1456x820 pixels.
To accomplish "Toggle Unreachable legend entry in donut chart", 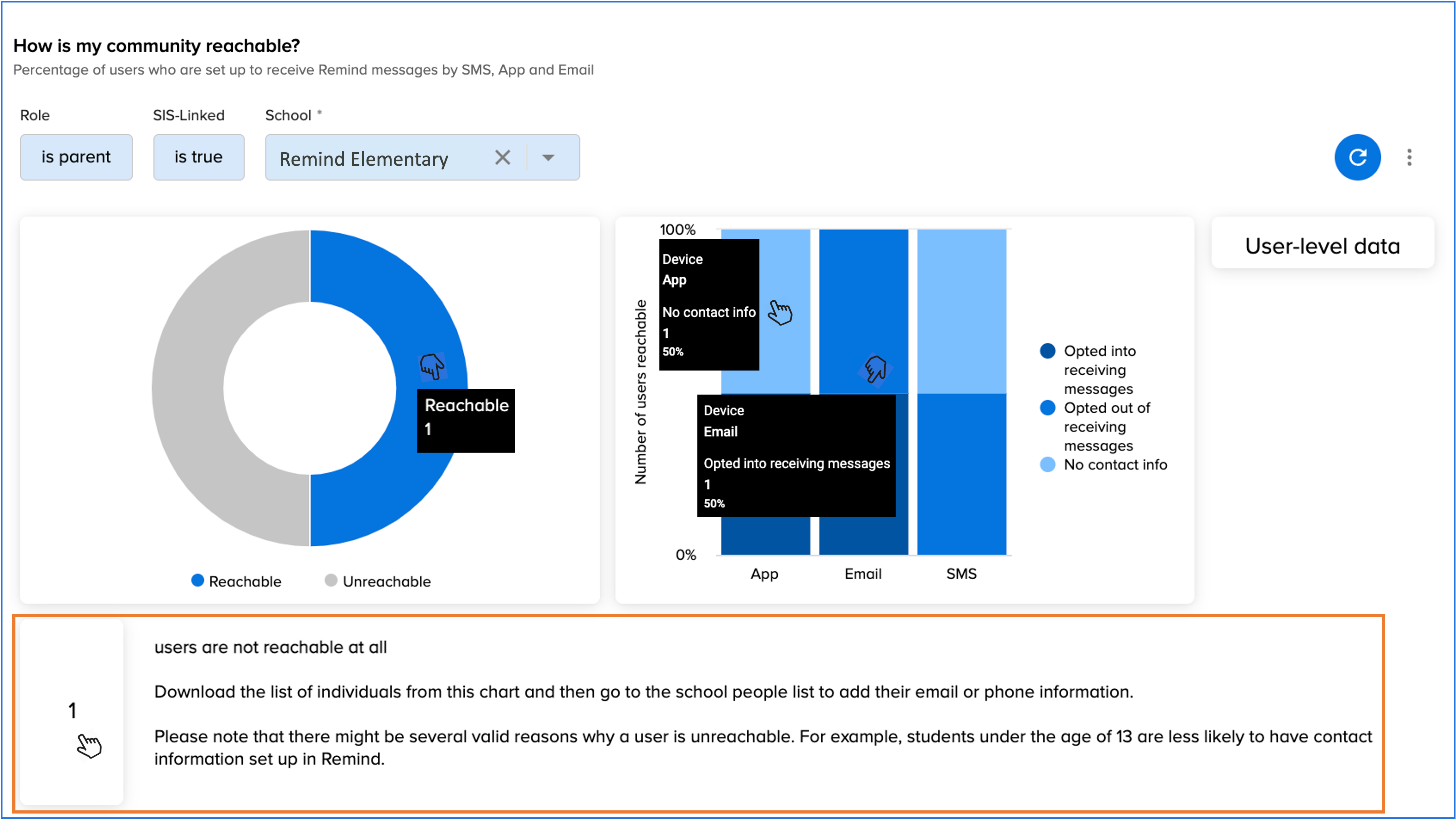I will pyautogui.click(x=377, y=581).
